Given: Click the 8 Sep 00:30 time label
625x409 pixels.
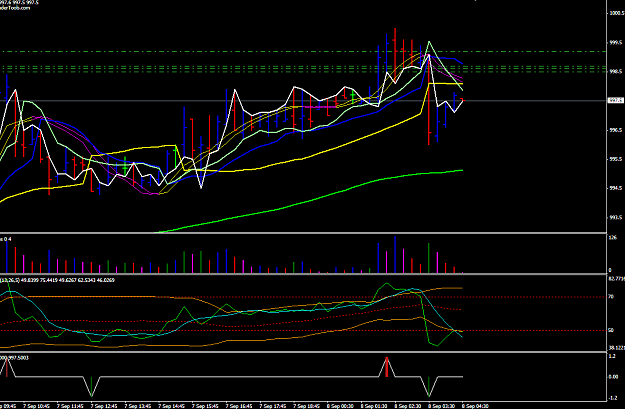Looking at the screenshot, I should click(x=341, y=406).
